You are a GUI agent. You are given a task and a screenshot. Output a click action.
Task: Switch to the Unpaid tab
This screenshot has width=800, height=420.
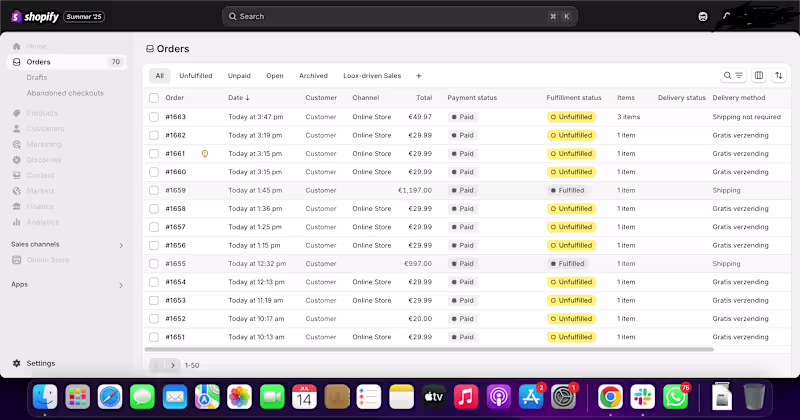pyautogui.click(x=239, y=76)
